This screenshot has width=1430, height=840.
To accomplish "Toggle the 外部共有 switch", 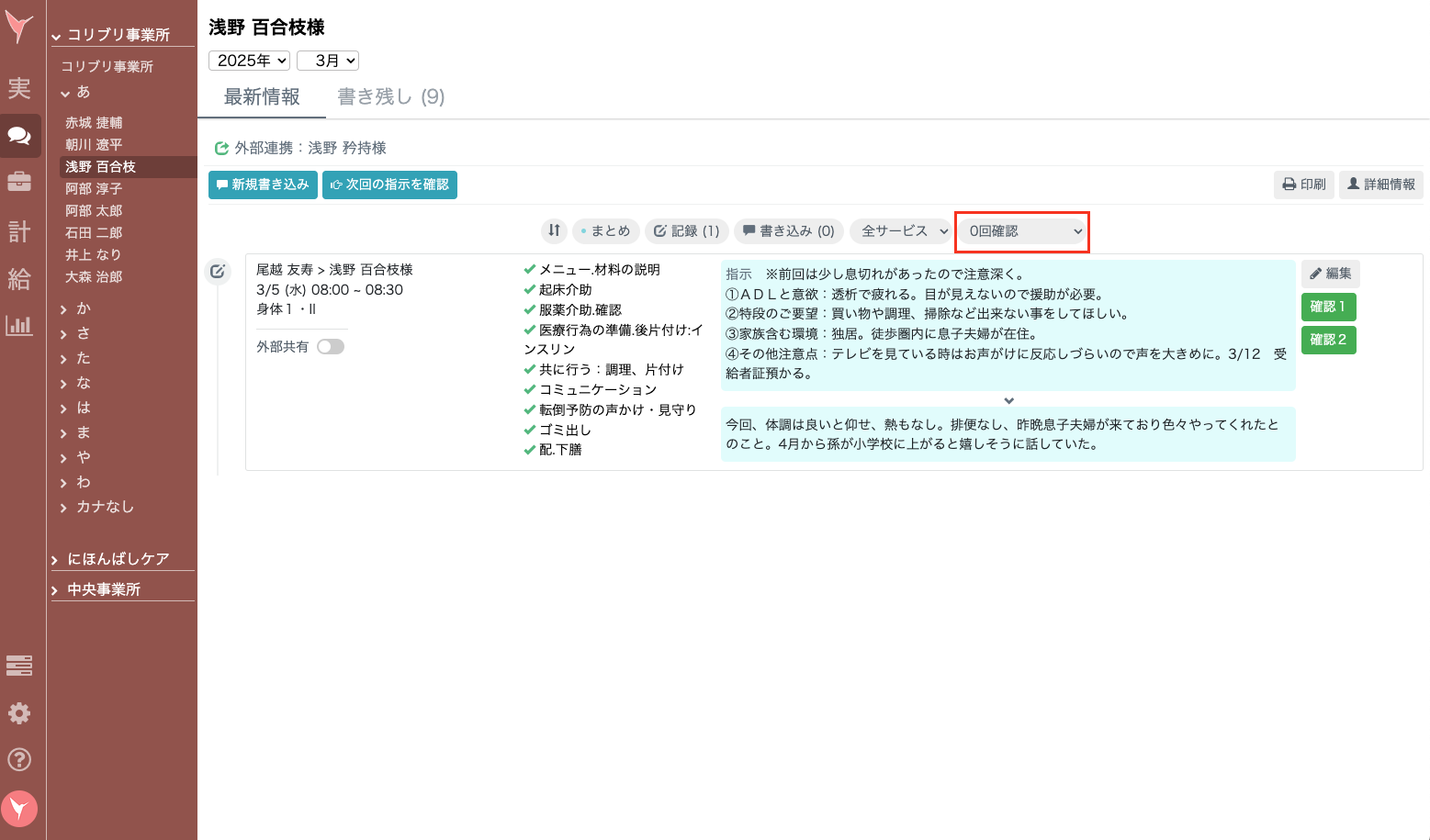I will tap(331, 346).
